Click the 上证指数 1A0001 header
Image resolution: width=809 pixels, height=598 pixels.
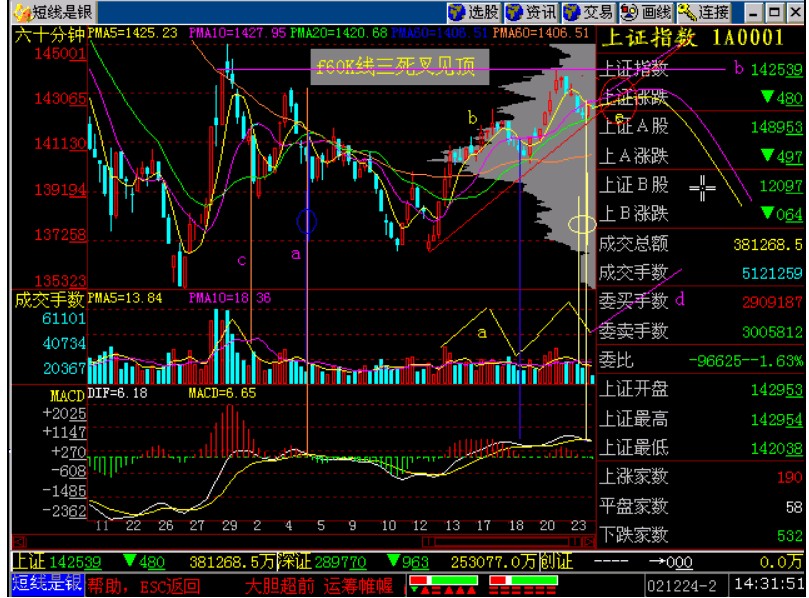692,37
